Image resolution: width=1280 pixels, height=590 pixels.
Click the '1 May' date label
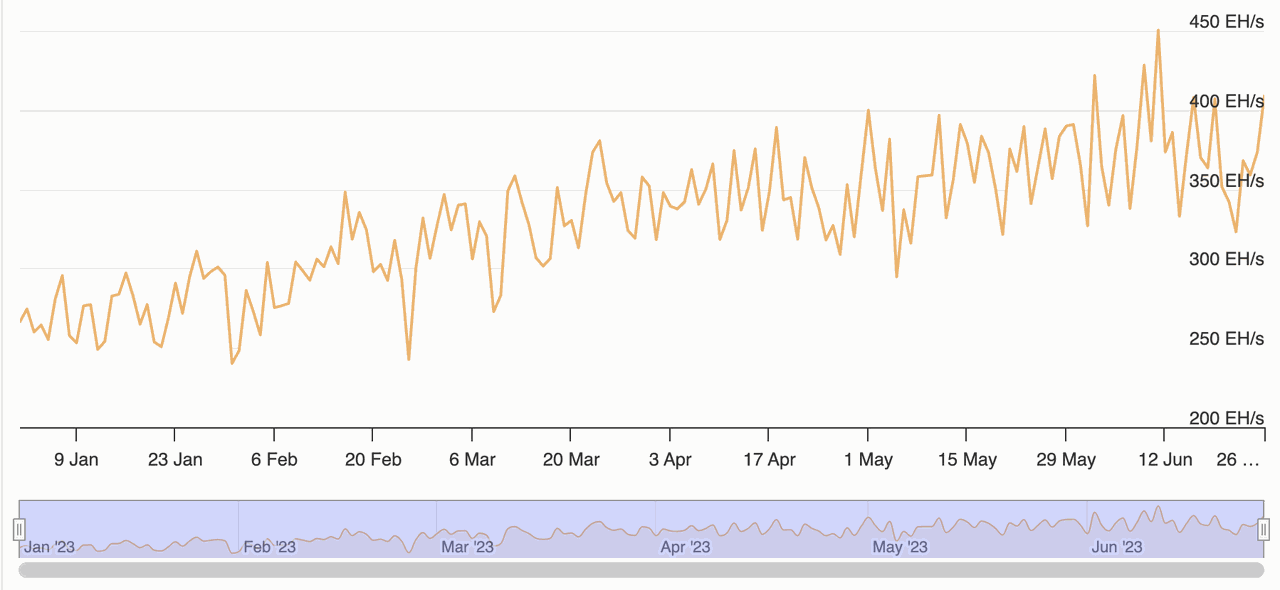pyautogui.click(x=869, y=459)
